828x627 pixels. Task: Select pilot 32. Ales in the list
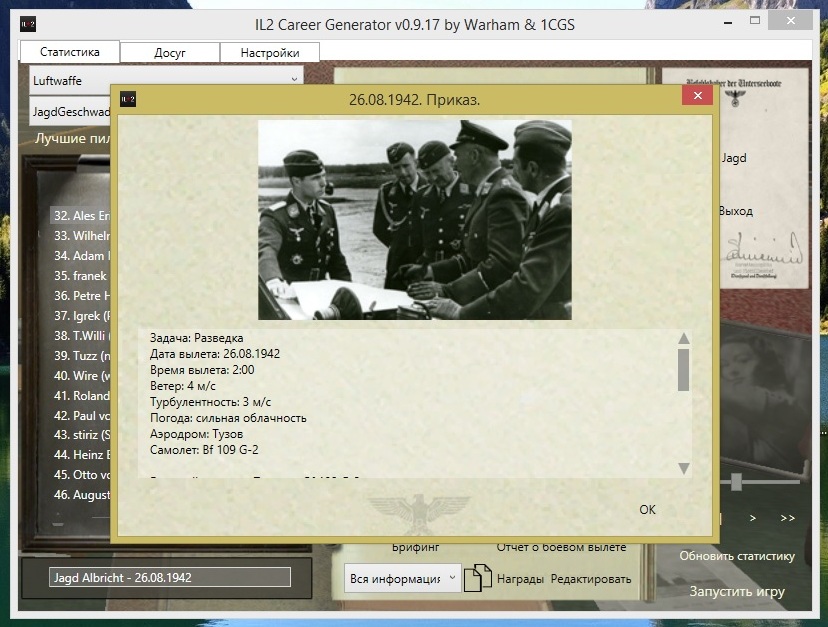point(81,216)
